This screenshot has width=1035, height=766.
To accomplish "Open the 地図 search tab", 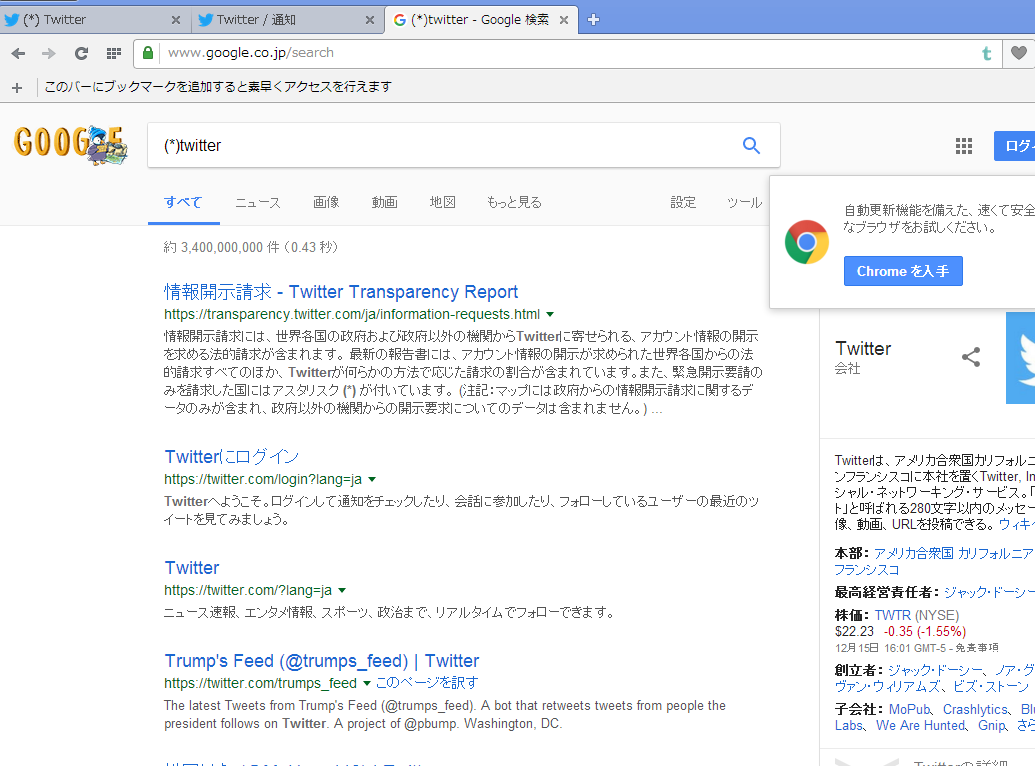I will (442, 203).
